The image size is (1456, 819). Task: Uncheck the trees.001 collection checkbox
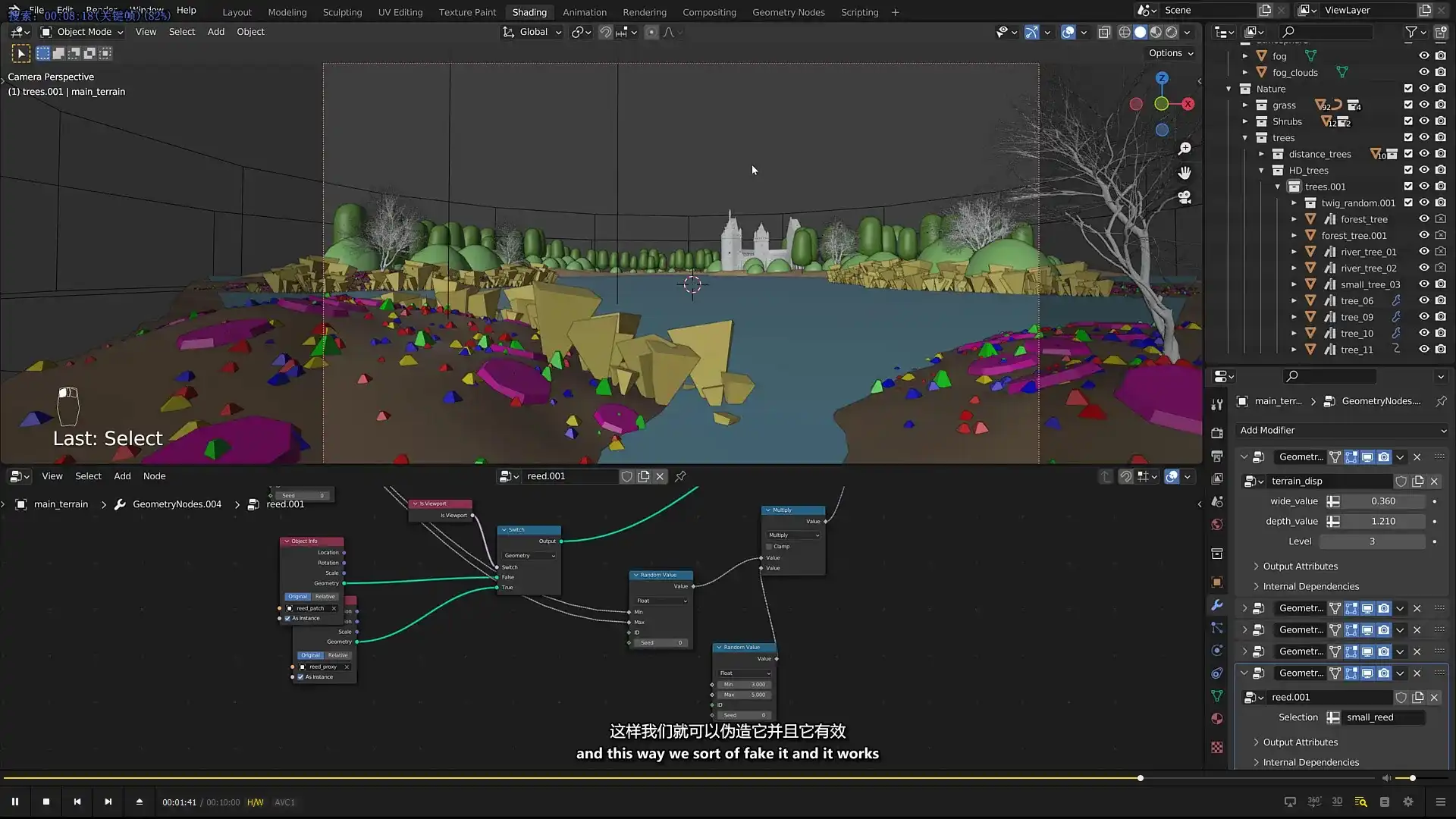(1408, 186)
